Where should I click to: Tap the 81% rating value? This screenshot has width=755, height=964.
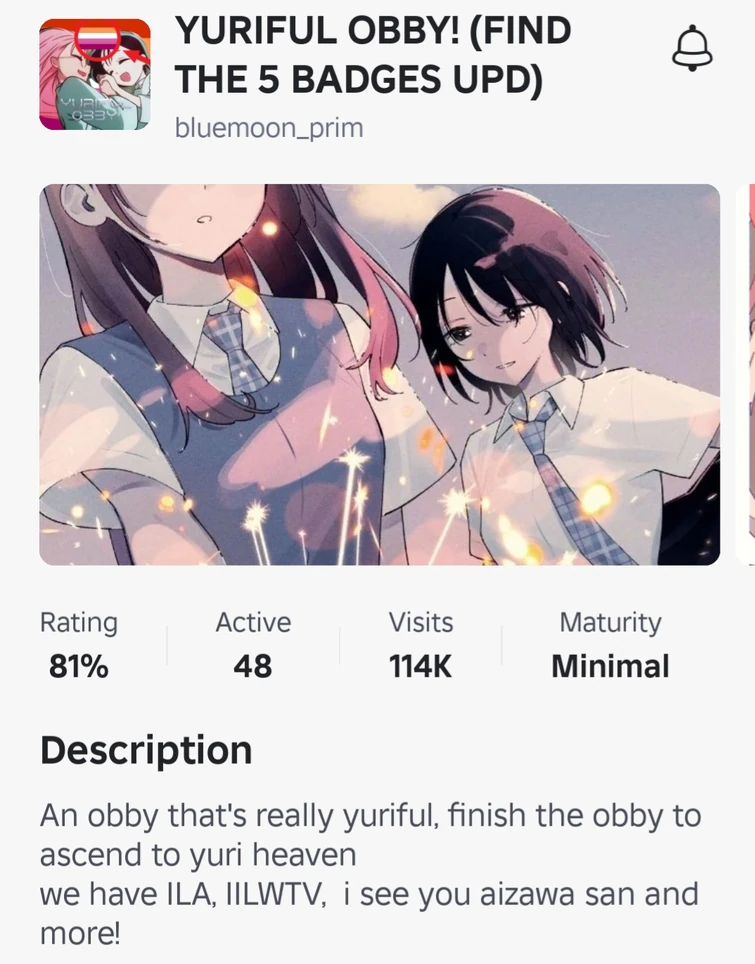[79, 666]
